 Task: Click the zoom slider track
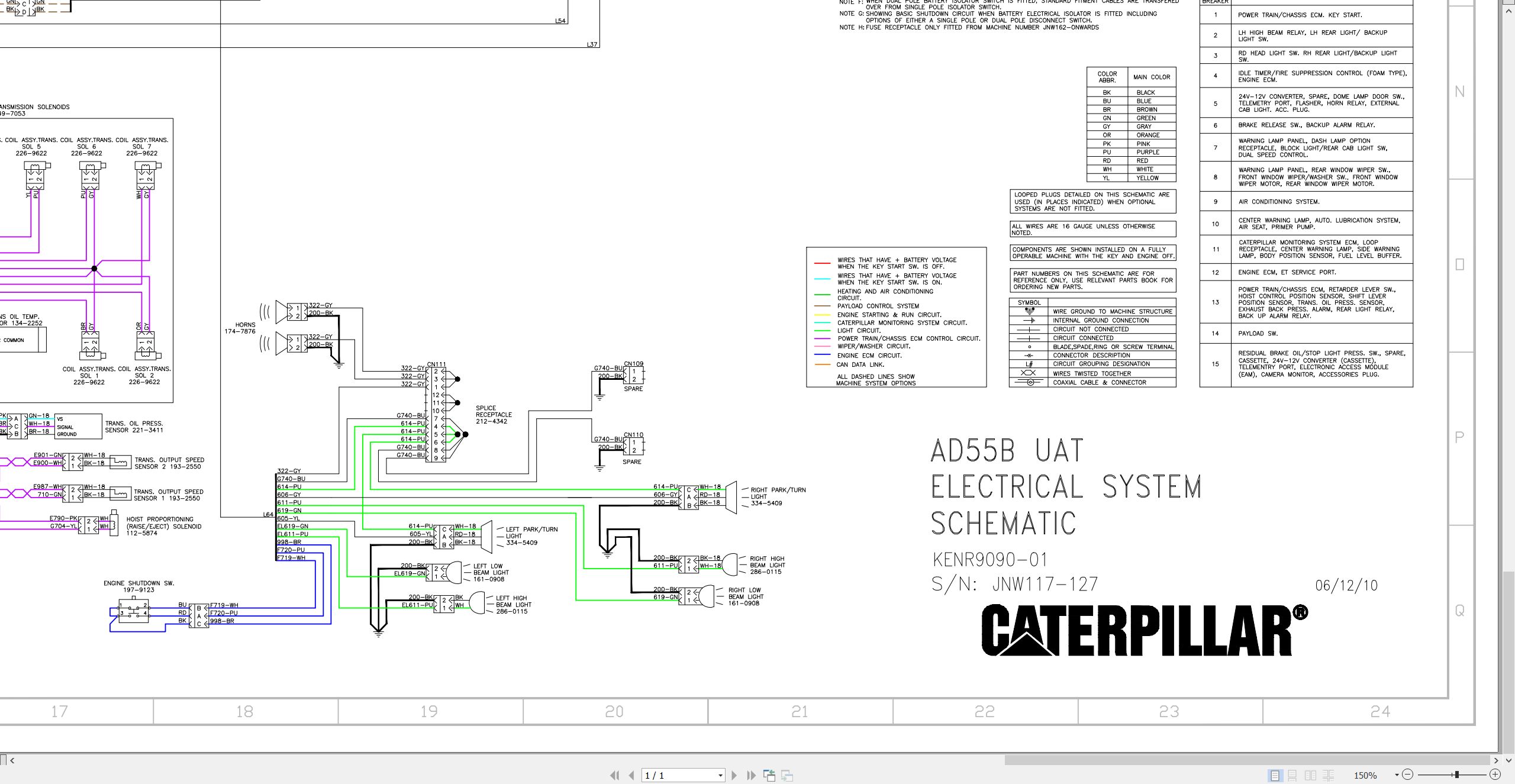pyautogui.click(x=1451, y=775)
